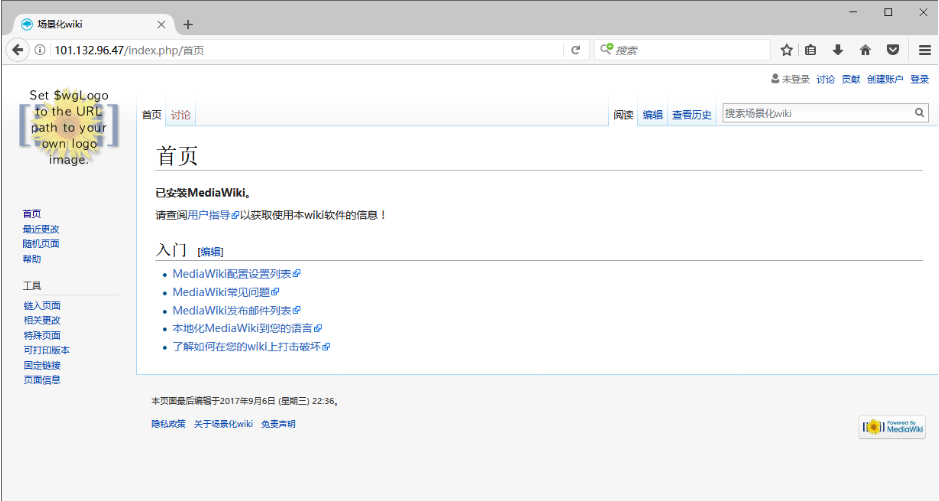
Task: Click the last edited 2017年9月6日 footer text
Action: click(245, 401)
